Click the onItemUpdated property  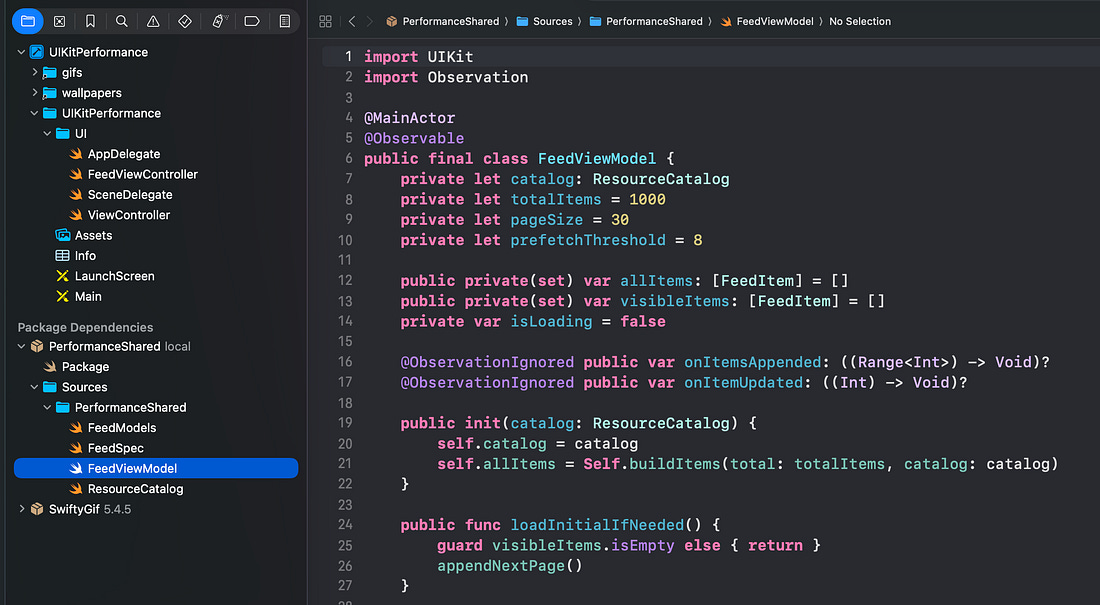[744, 383]
